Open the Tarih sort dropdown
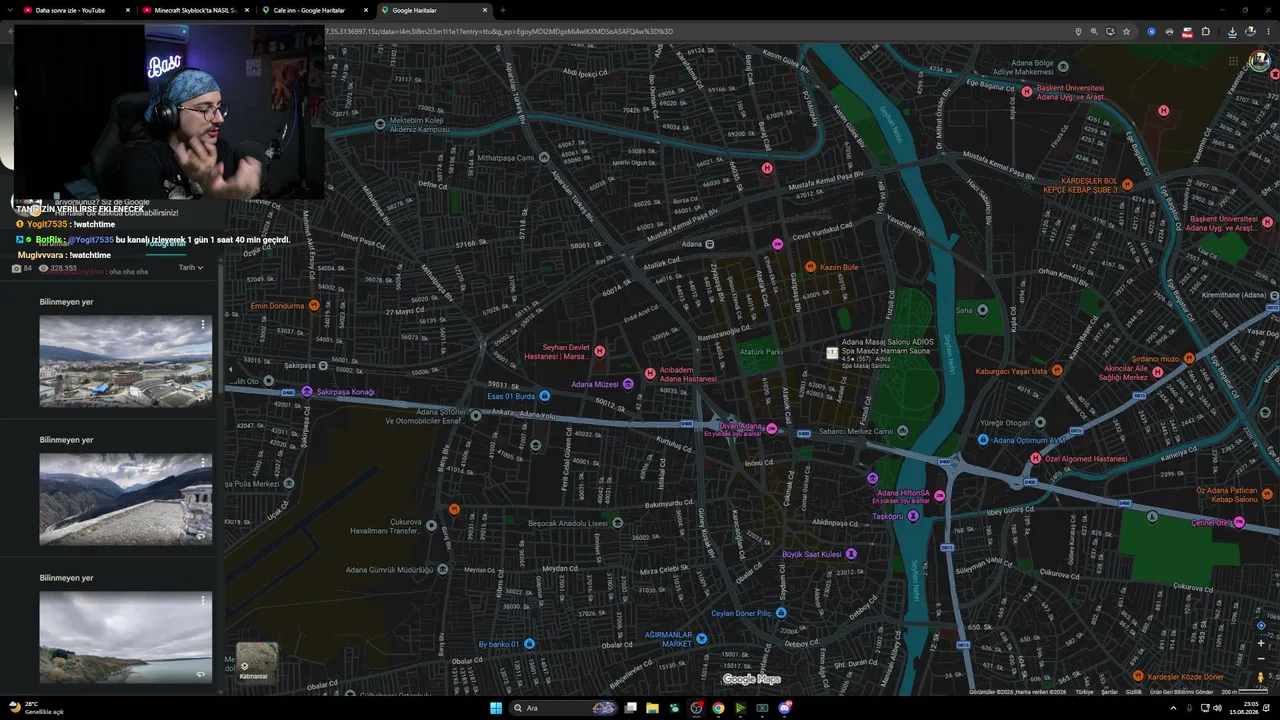The width and height of the screenshot is (1280, 720). pyautogui.click(x=191, y=268)
